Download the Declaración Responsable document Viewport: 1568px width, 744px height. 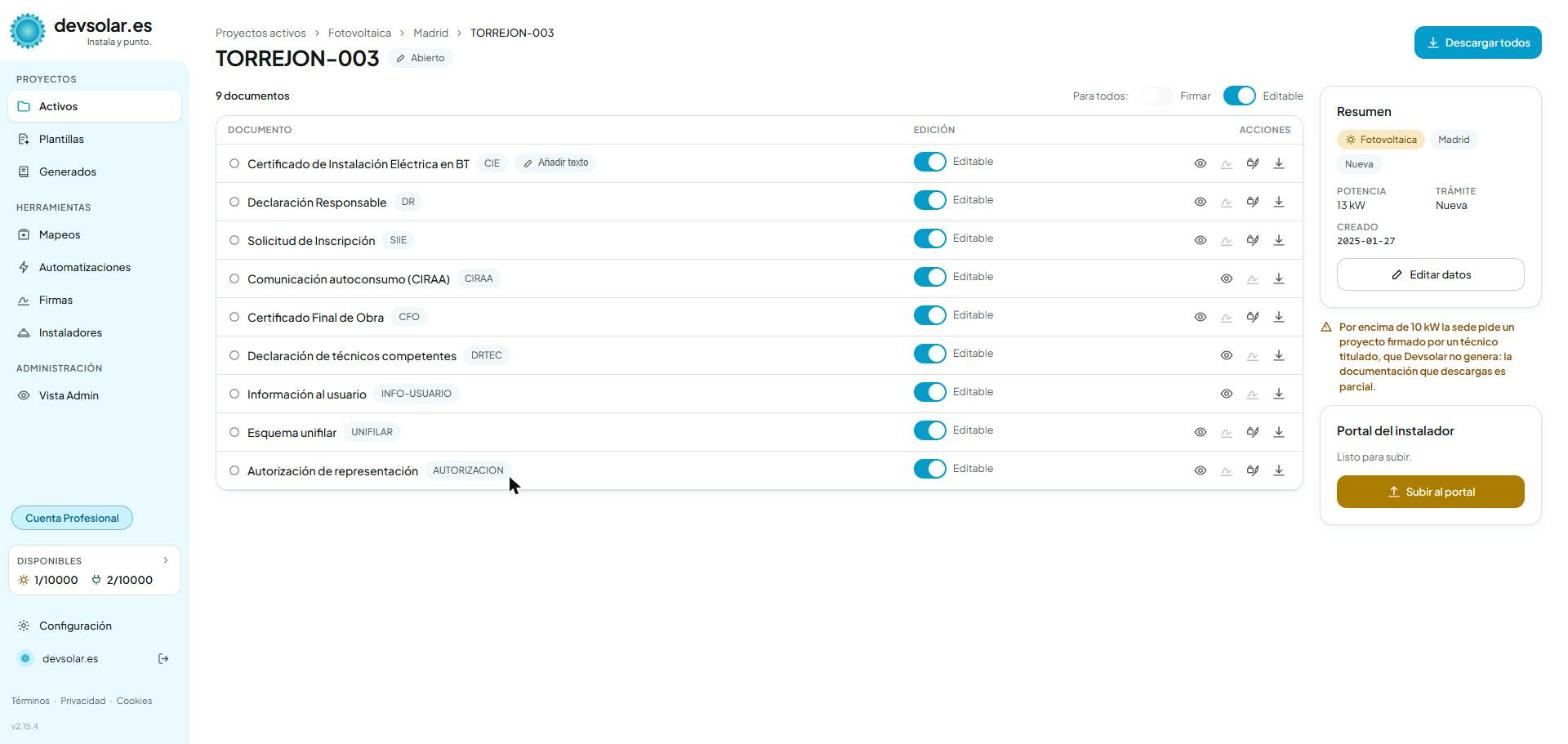click(x=1278, y=202)
